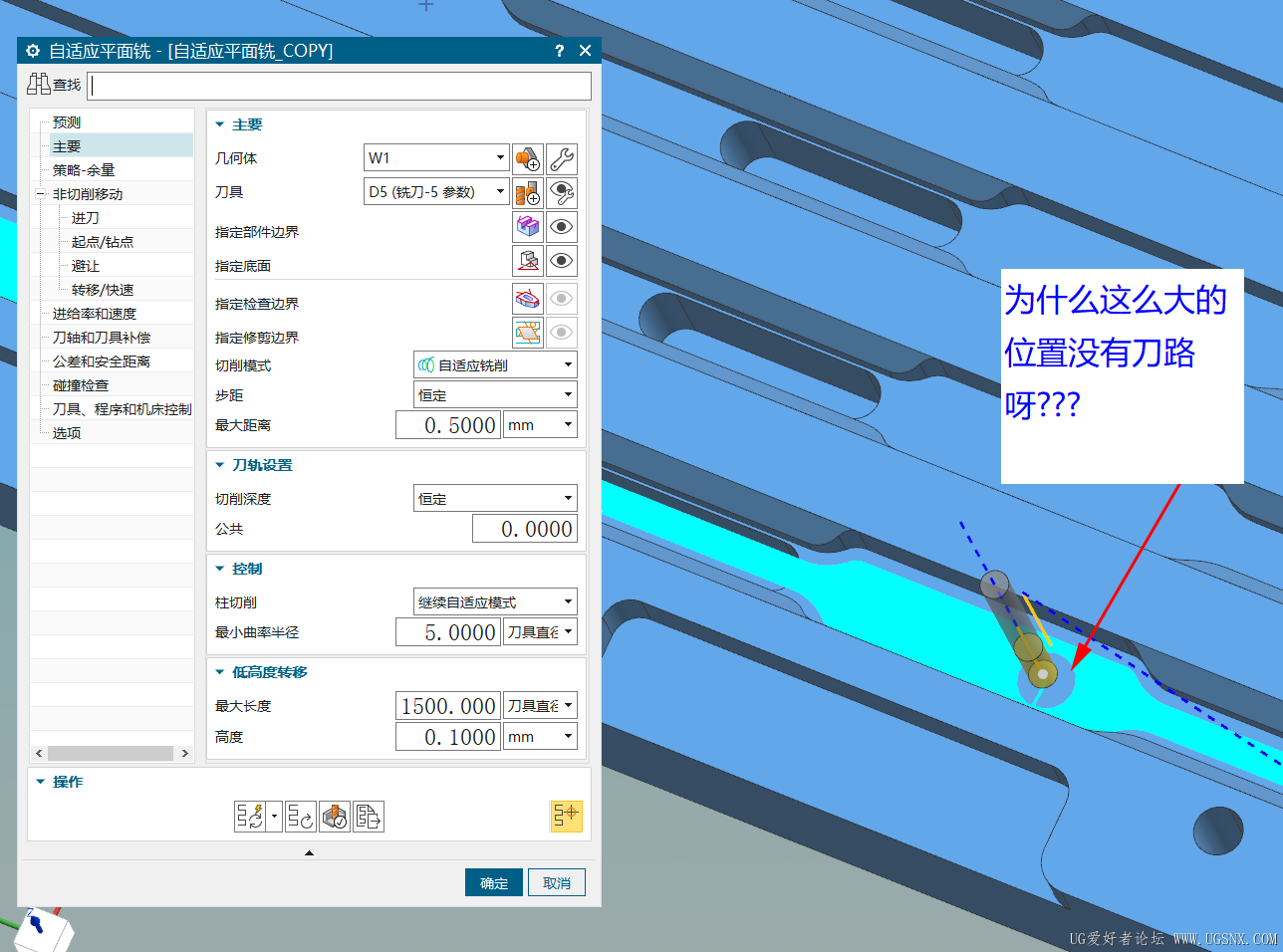Click the List tool path icon
1283x952 pixels.
(x=369, y=817)
